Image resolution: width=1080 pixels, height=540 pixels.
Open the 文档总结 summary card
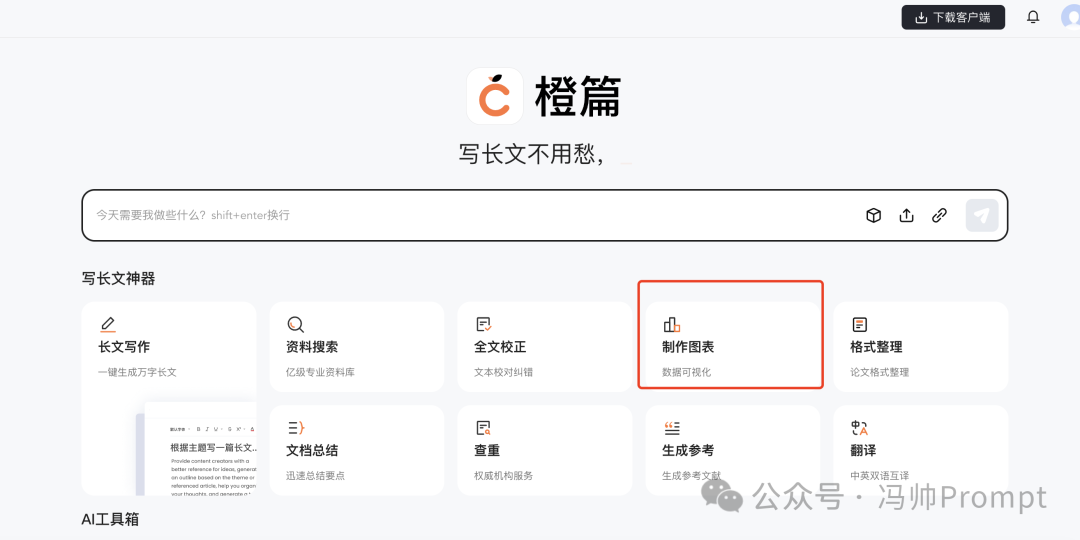356,450
